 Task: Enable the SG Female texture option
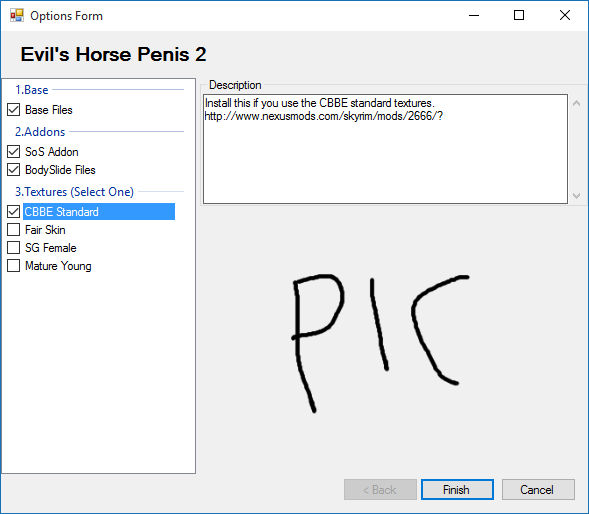[x=14, y=248]
